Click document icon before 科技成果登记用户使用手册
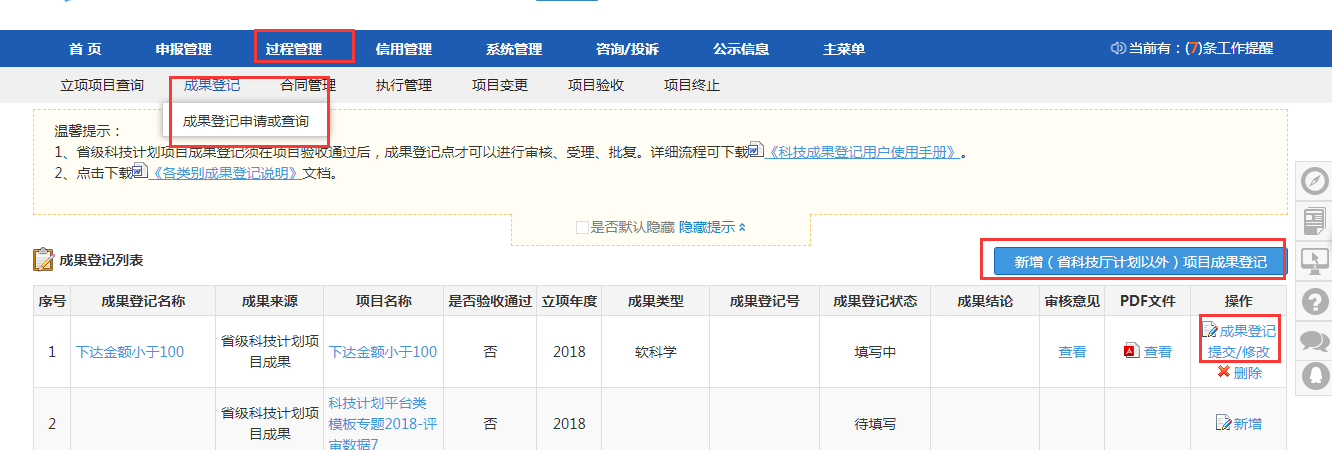The height and width of the screenshot is (450, 1332). coord(756,151)
